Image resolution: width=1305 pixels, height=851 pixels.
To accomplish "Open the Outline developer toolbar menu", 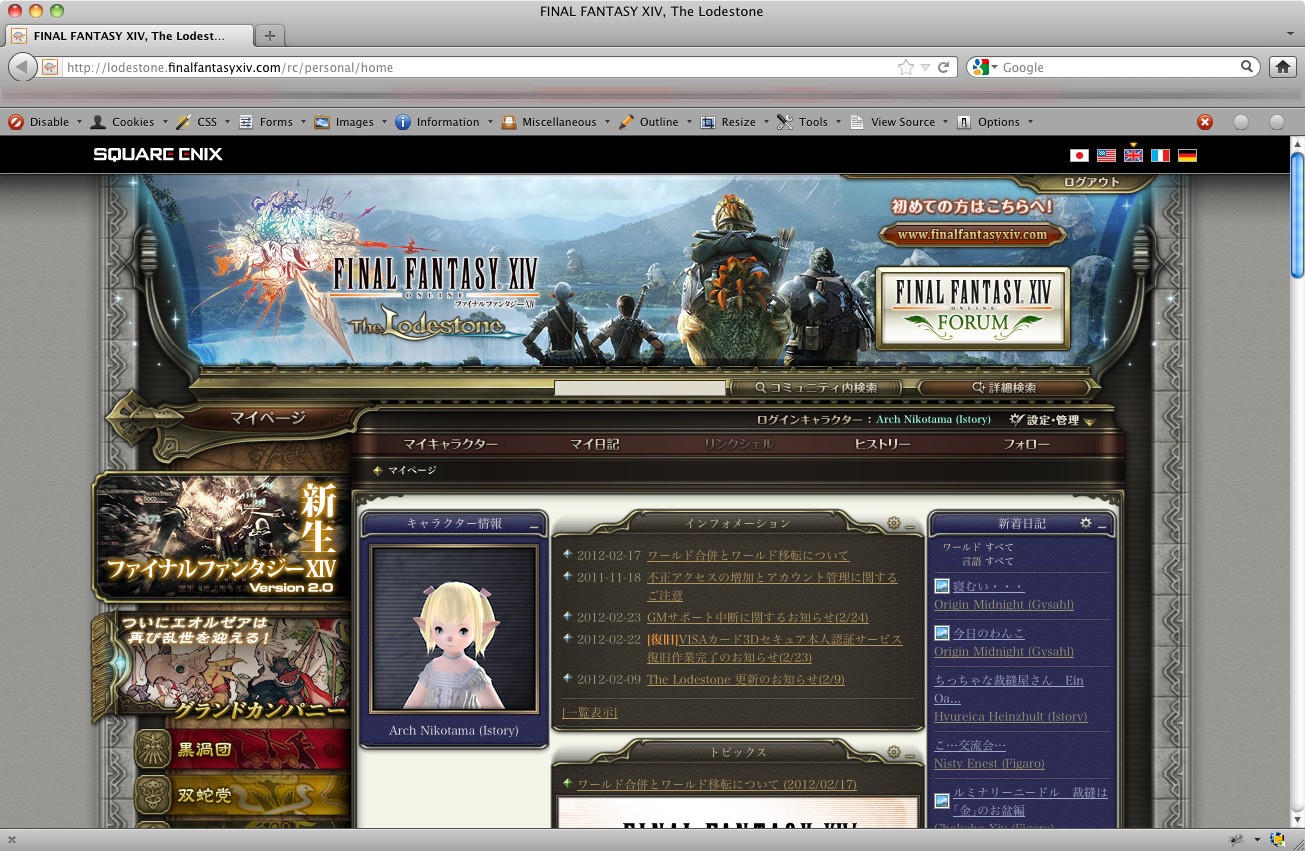I will (654, 122).
